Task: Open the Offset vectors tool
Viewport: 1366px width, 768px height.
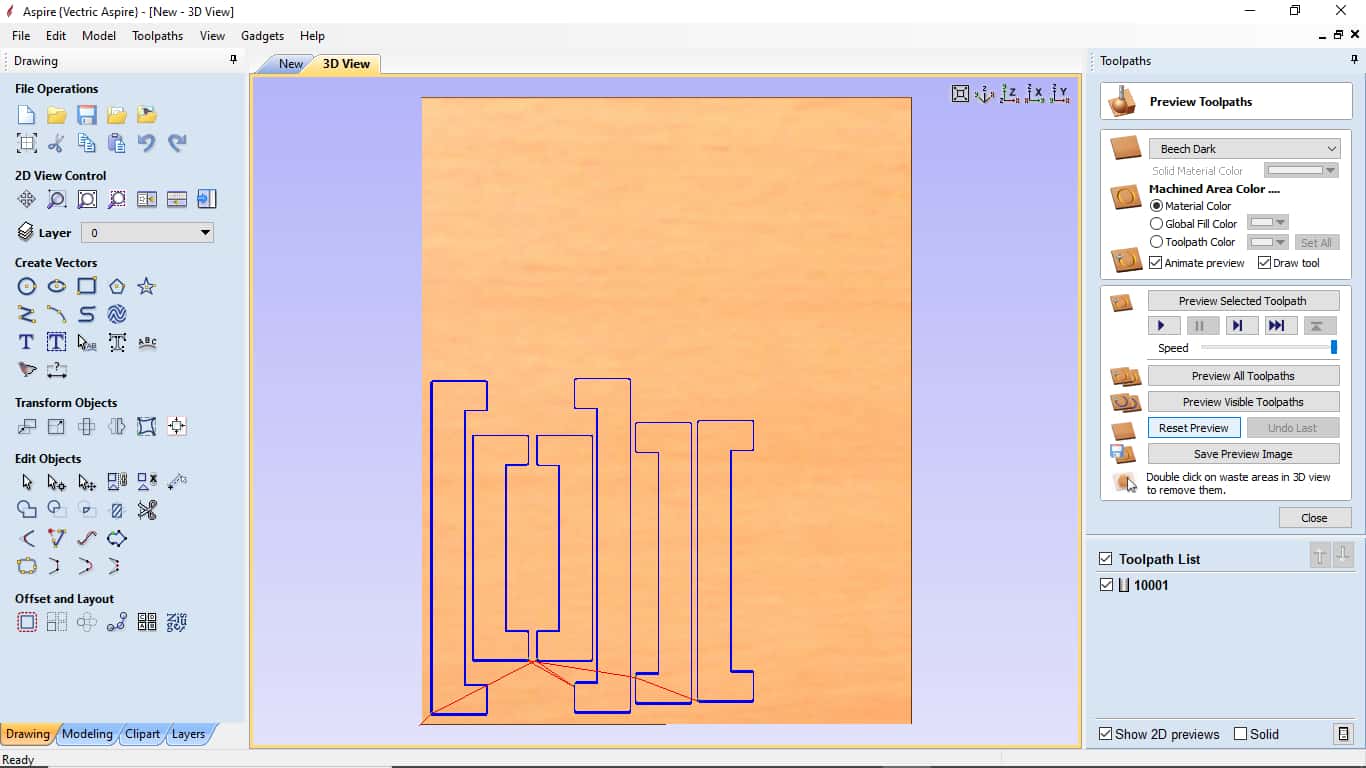Action: 27,623
